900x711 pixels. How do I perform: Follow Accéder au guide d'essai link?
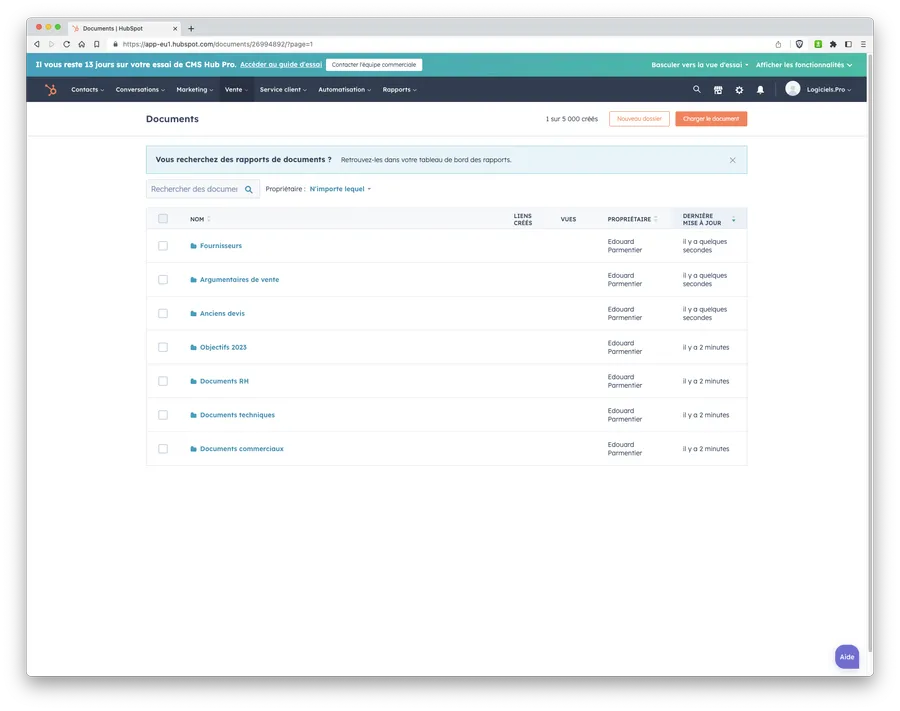(x=281, y=65)
